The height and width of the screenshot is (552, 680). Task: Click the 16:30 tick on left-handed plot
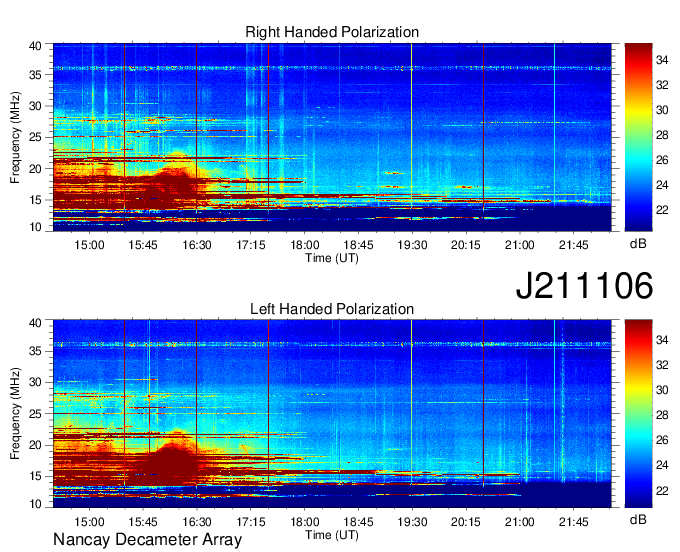[197, 522]
